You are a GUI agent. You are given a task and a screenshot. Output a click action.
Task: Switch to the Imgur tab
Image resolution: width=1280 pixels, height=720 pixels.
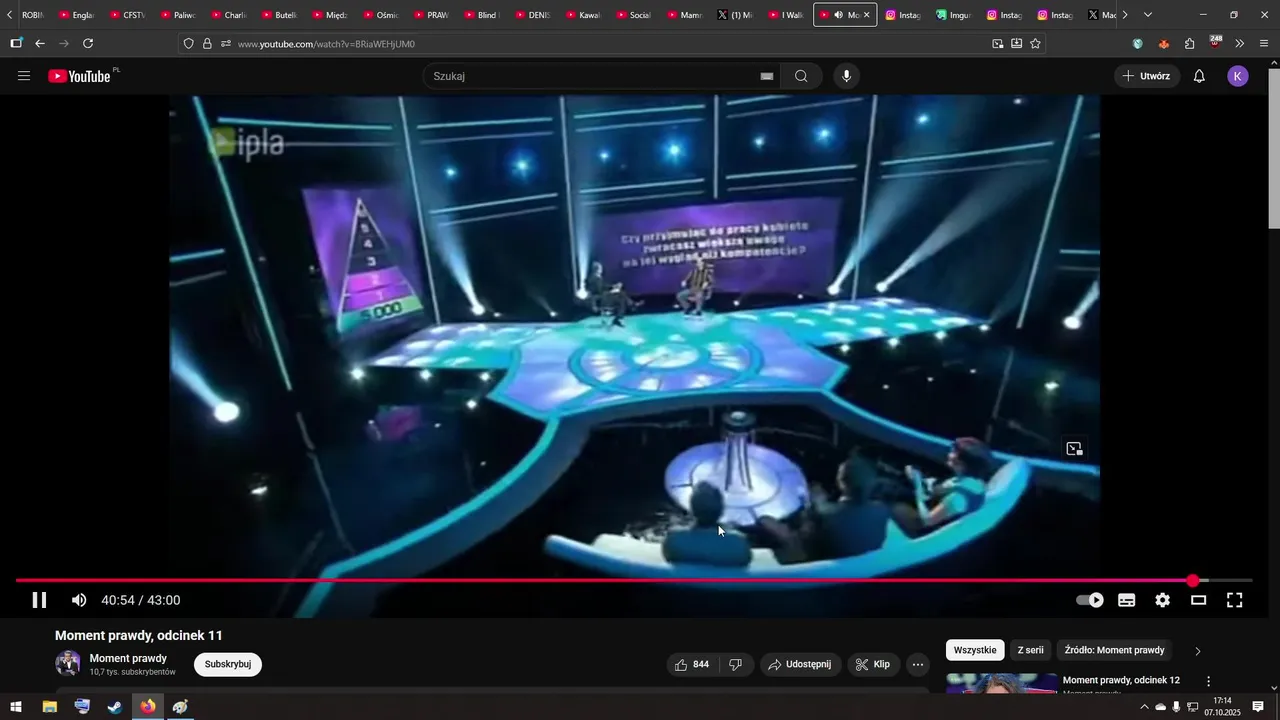click(x=951, y=15)
